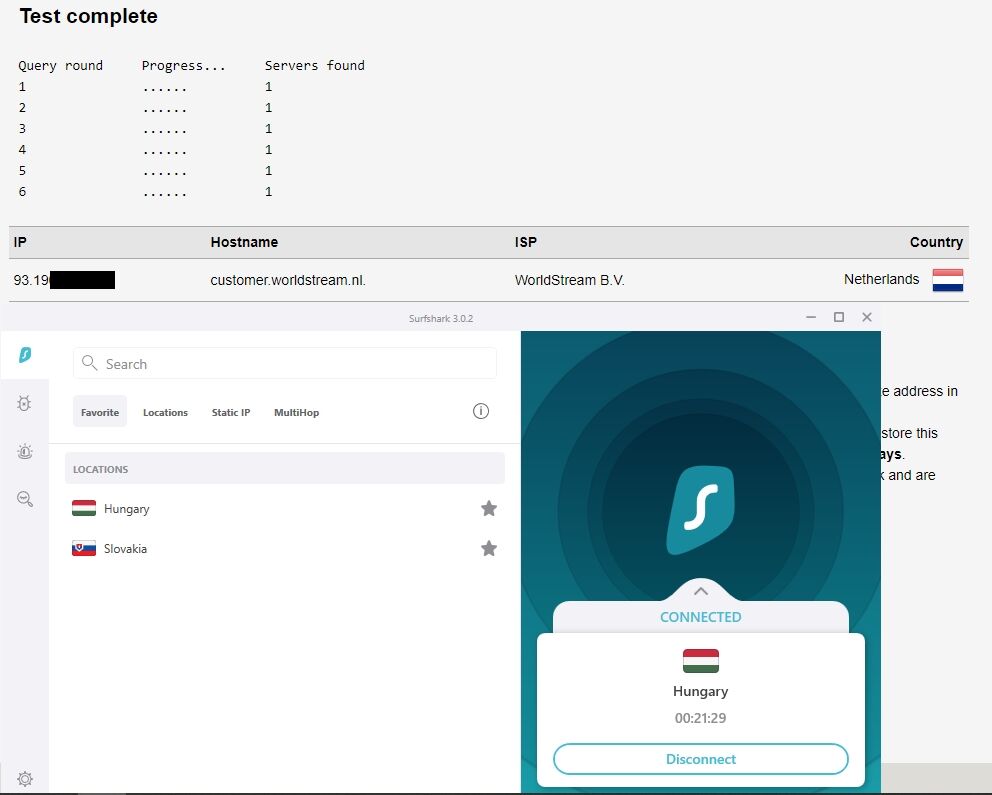
Task: Click the Disconnect button
Action: coord(700,759)
